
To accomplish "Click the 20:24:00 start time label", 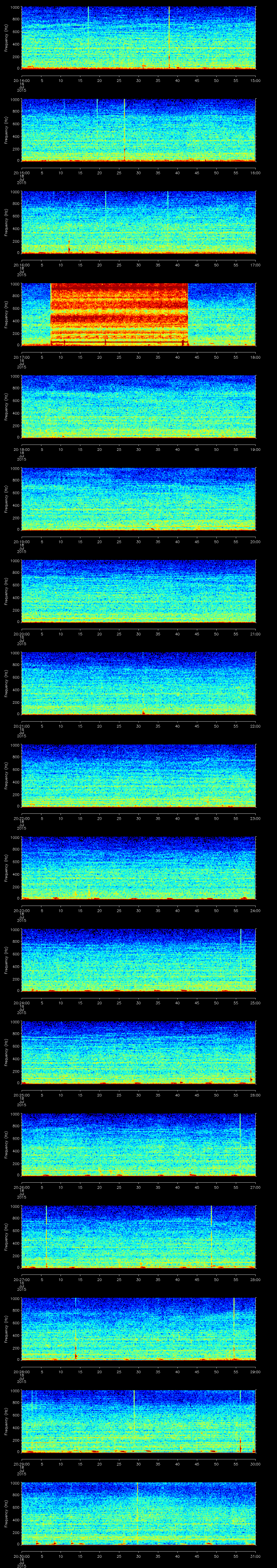I will coord(21,1003).
